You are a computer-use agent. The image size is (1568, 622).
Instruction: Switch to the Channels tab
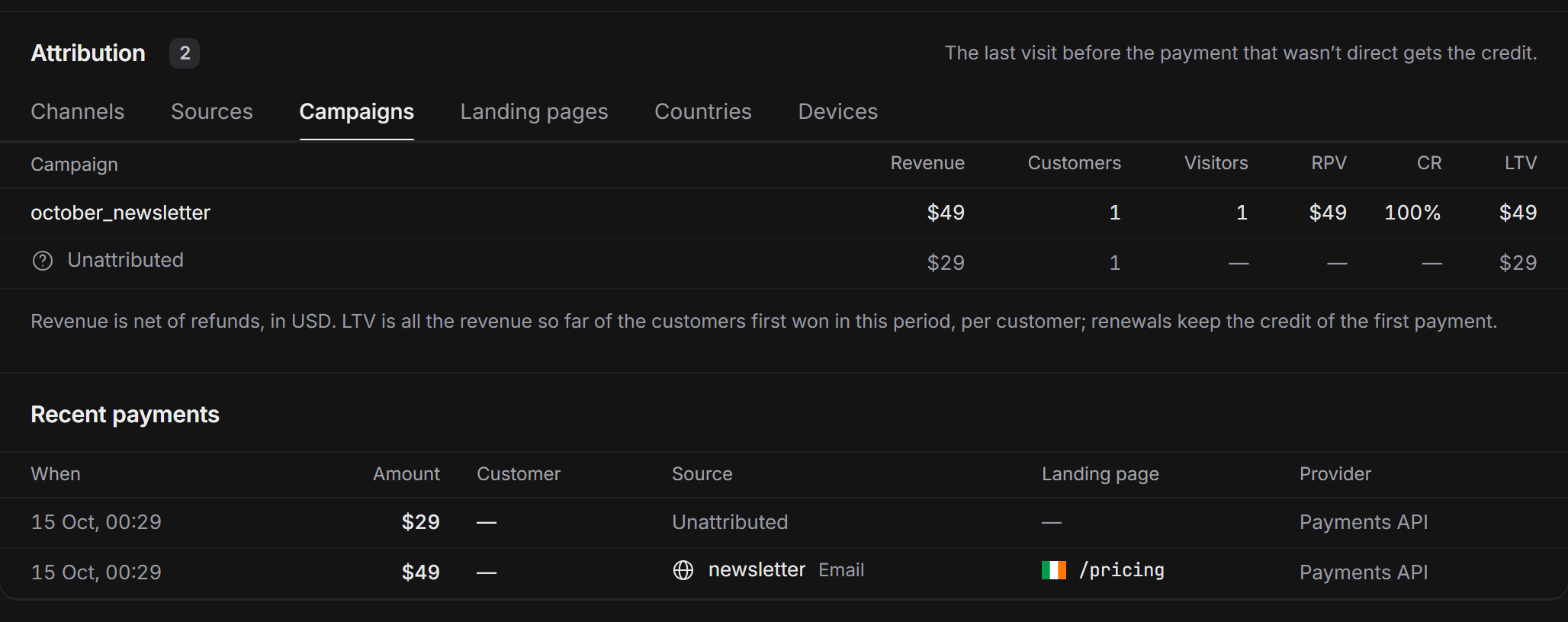pos(78,112)
